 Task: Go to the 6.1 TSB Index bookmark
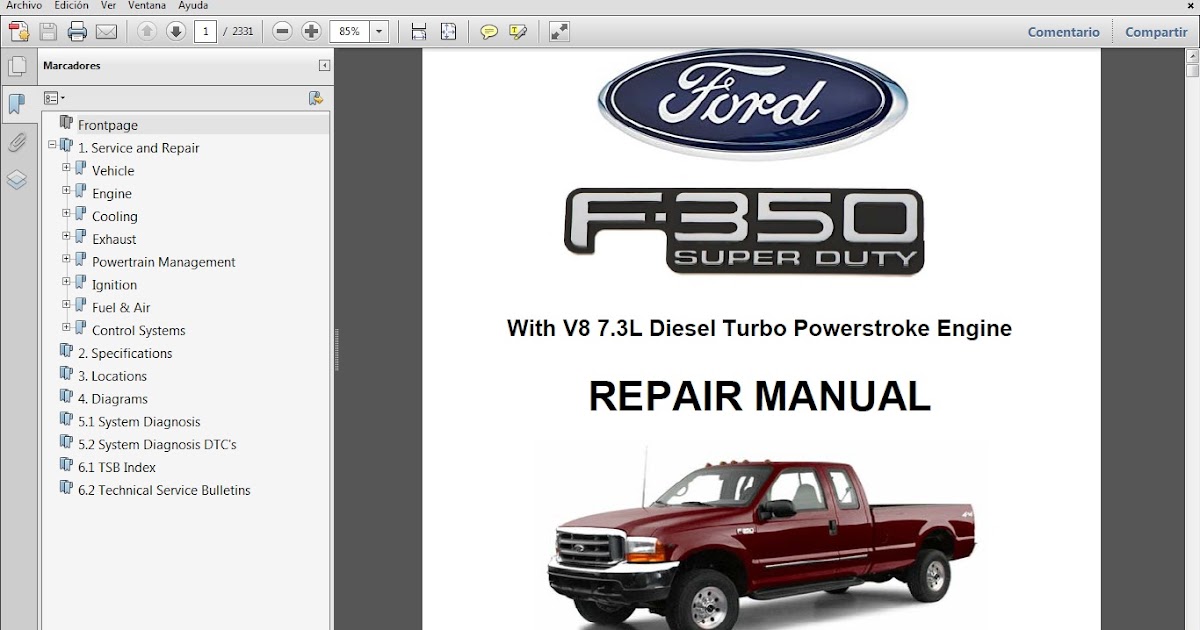point(115,467)
